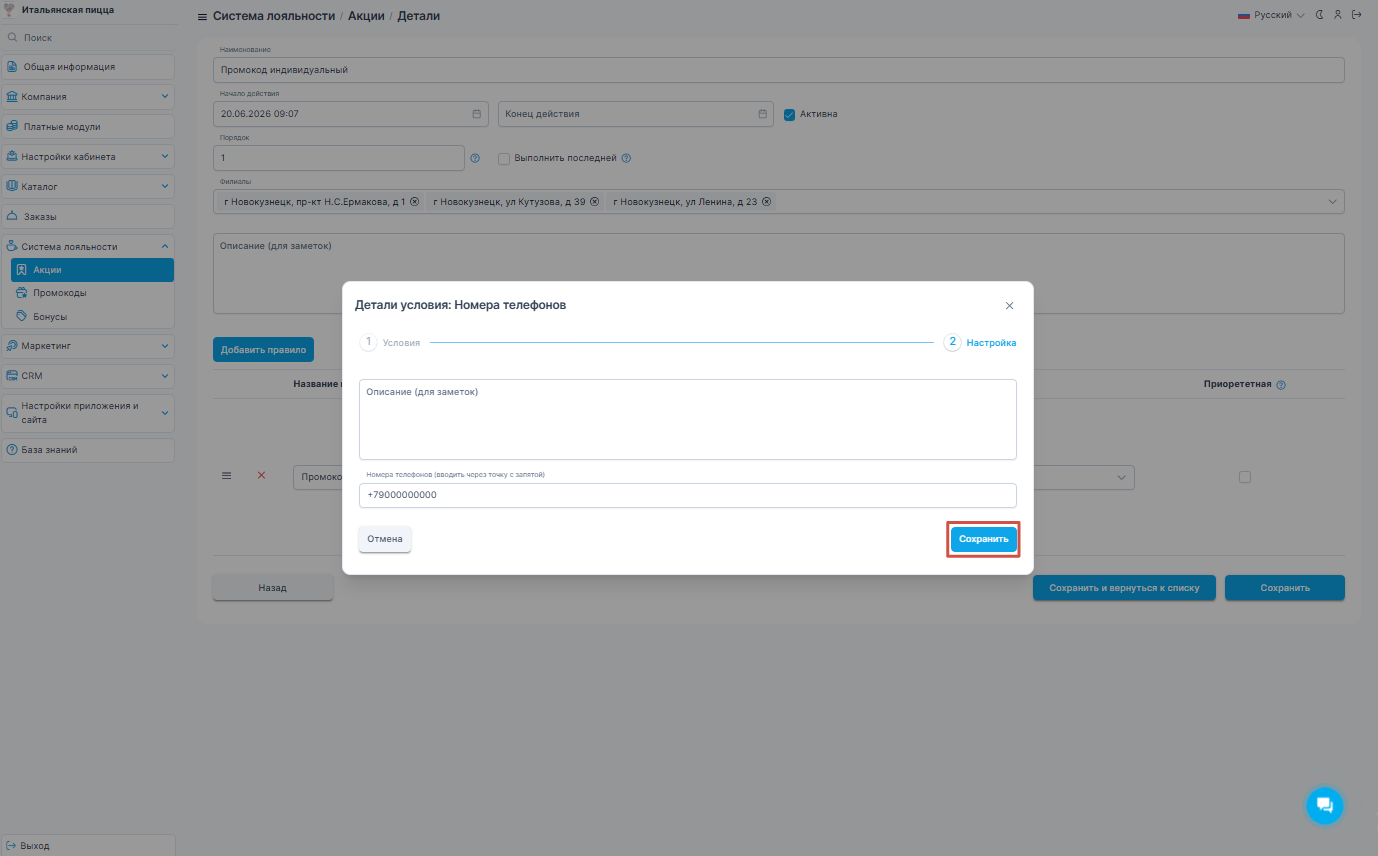Open Бонусы submenu item
The height and width of the screenshot is (856, 1378).
pyautogui.click(x=92, y=317)
